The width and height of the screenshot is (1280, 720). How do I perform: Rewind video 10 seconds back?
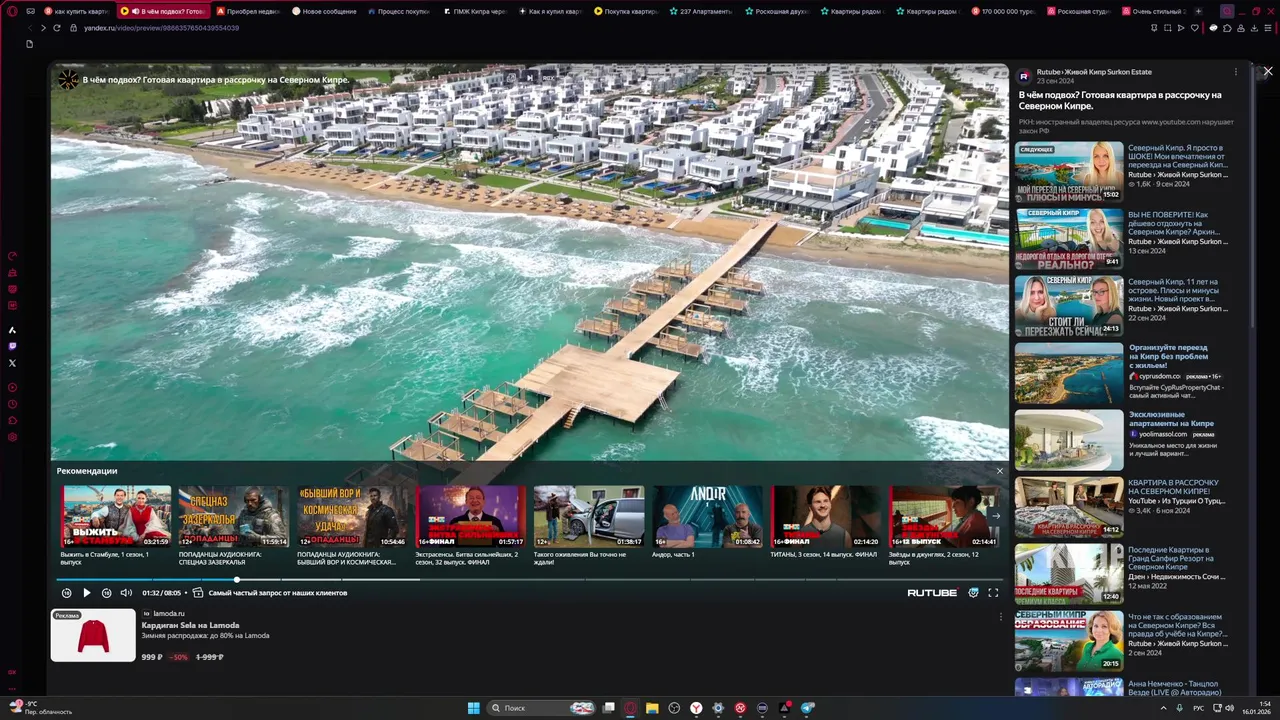coord(67,593)
